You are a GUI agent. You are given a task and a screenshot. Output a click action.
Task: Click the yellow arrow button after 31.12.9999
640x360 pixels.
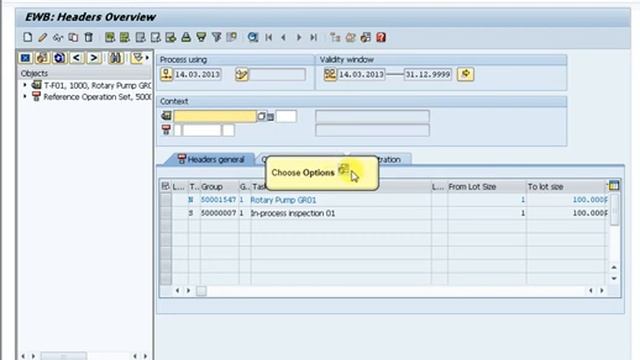click(x=465, y=74)
